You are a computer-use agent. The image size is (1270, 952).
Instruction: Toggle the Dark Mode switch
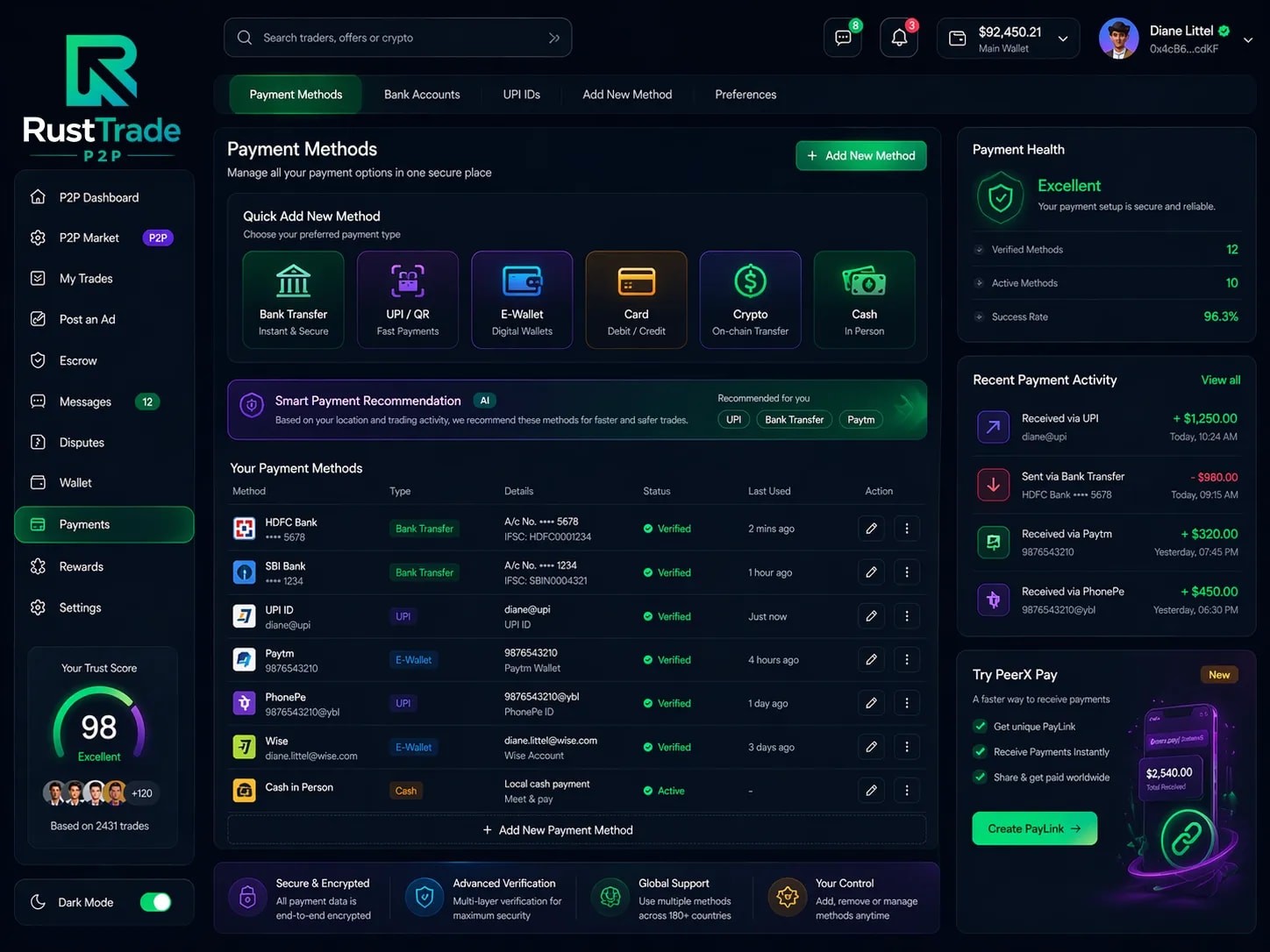[x=155, y=902]
